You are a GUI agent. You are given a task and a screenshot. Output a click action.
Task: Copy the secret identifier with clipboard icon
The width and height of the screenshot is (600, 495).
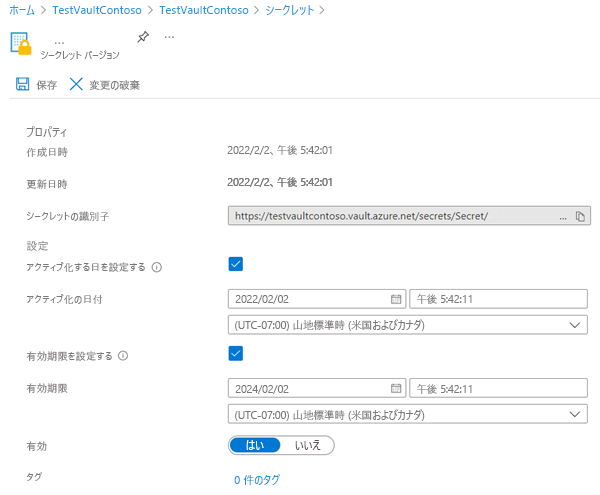tap(580, 216)
